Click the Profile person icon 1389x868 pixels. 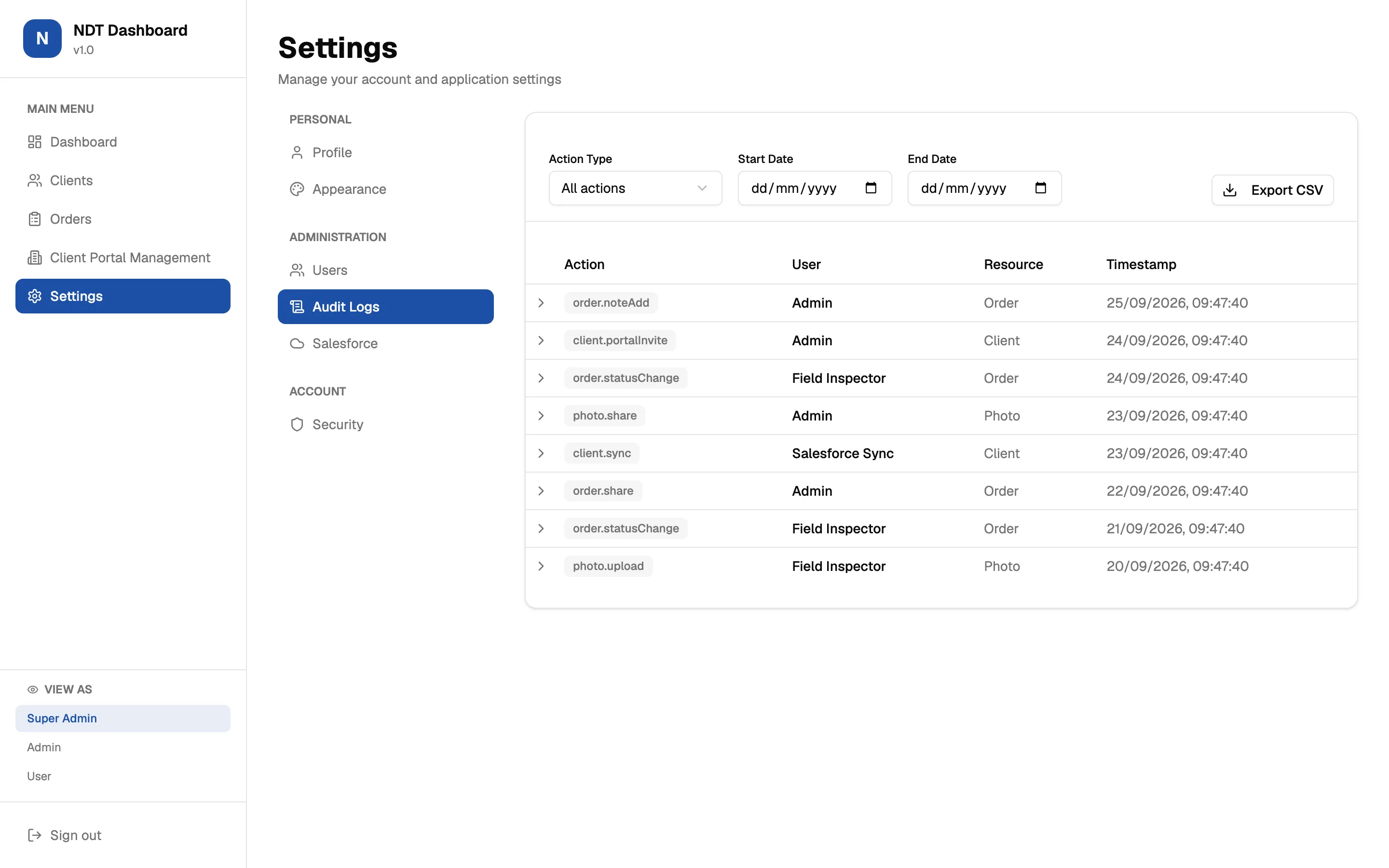297,153
